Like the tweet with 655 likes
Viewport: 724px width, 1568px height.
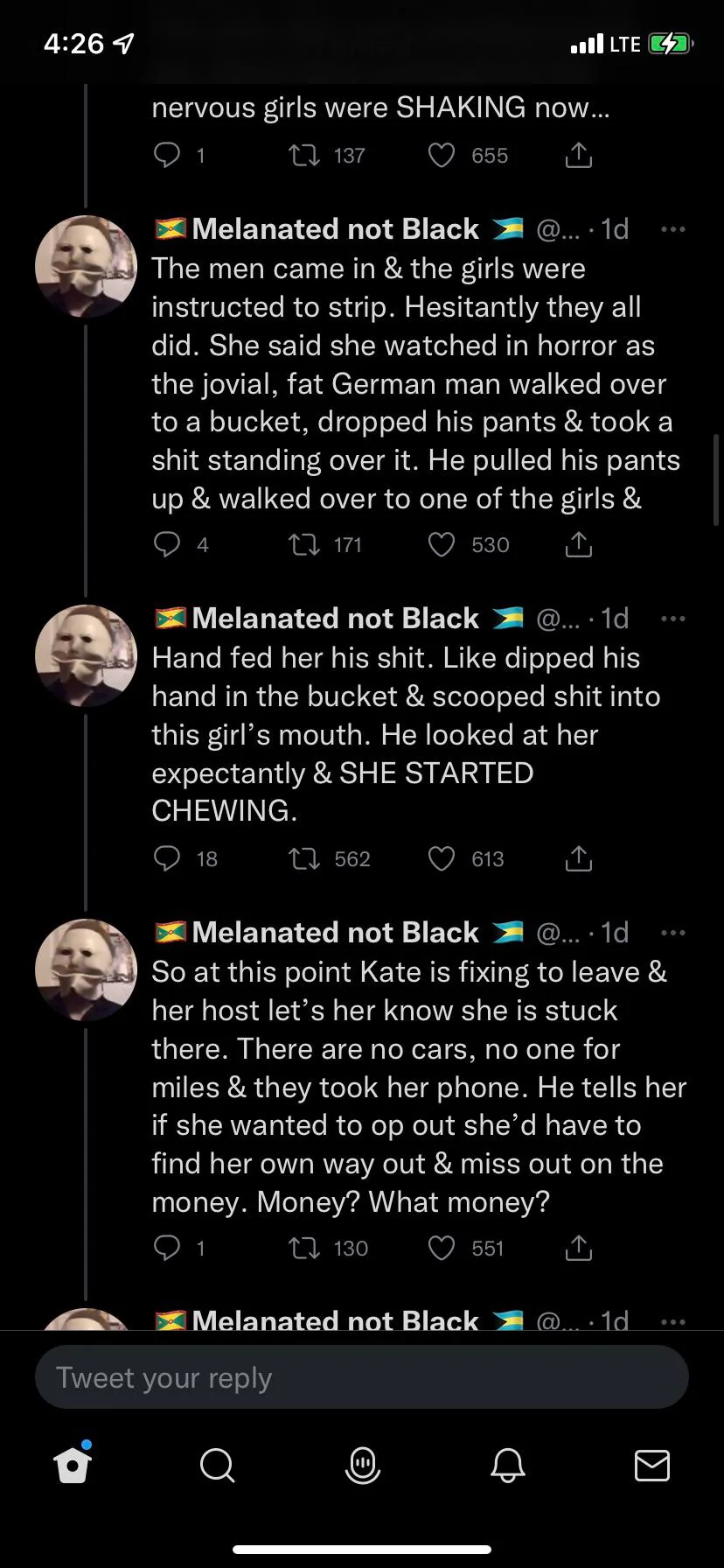click(442, 156)
